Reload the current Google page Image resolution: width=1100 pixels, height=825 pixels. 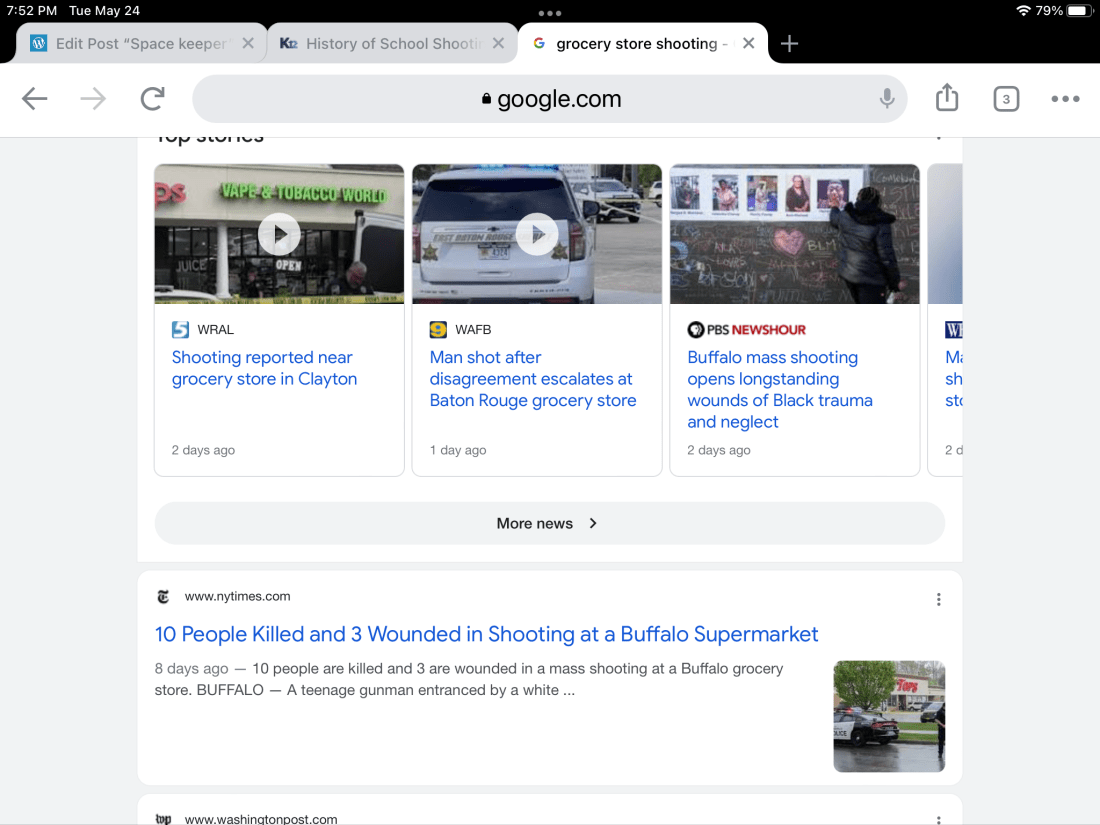152,99
